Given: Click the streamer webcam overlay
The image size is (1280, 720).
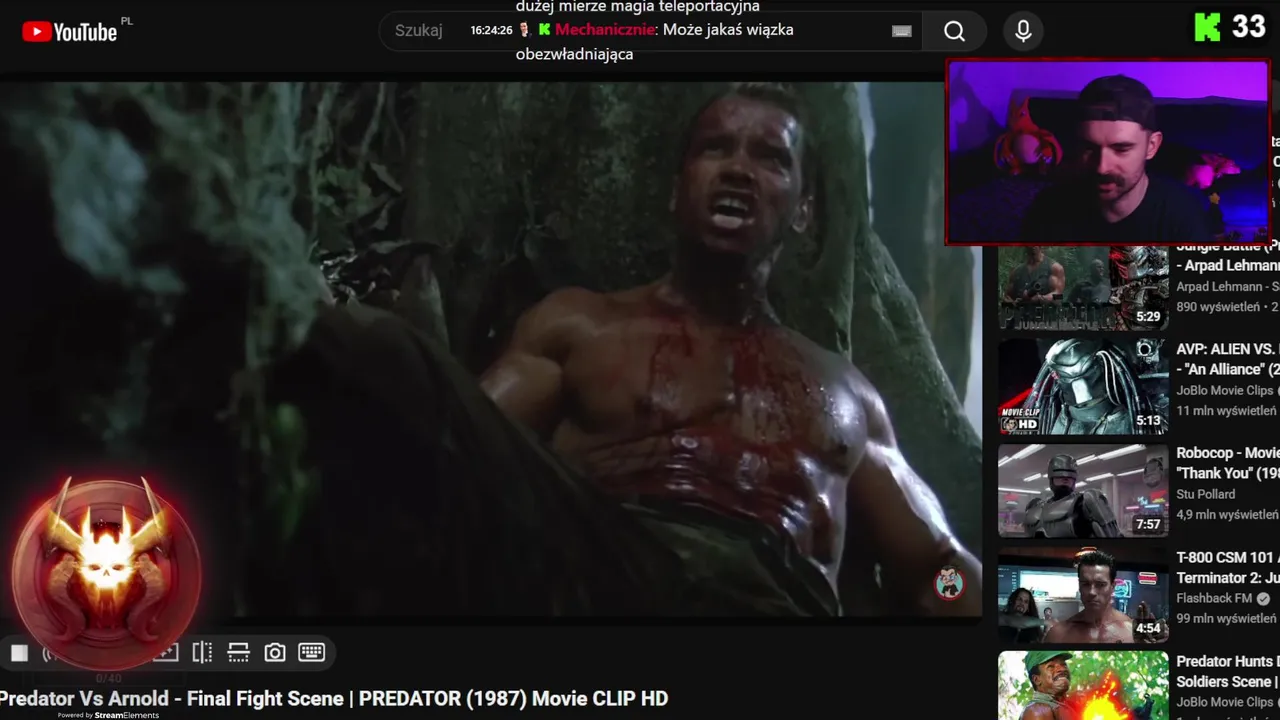Looking at the screenshot, I should 1108,152.
